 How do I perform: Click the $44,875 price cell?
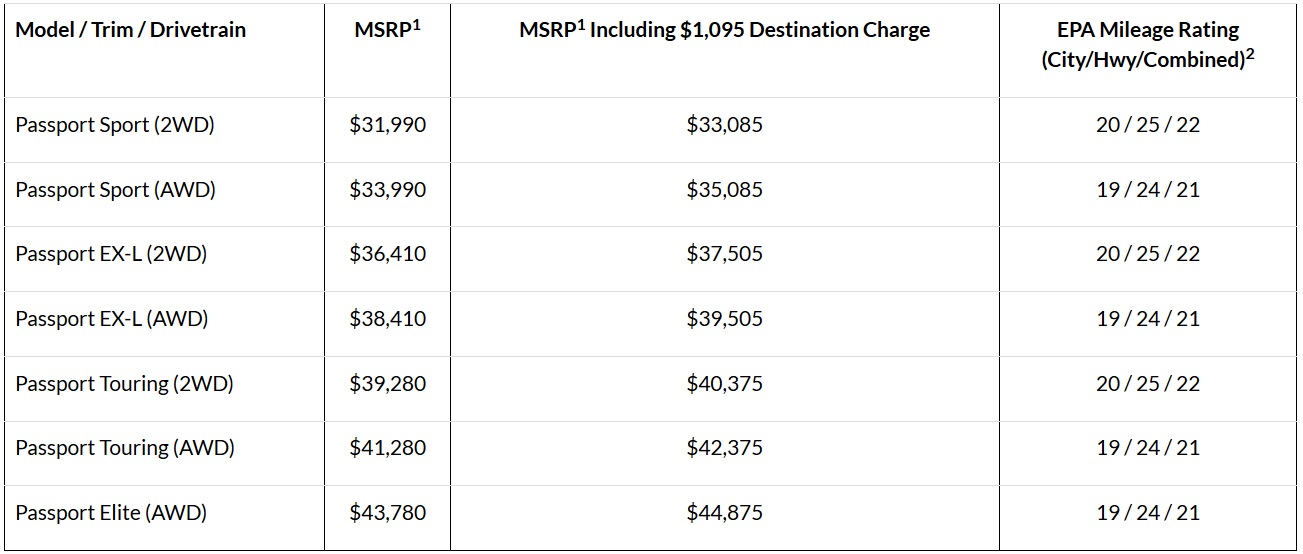[724, 513]
